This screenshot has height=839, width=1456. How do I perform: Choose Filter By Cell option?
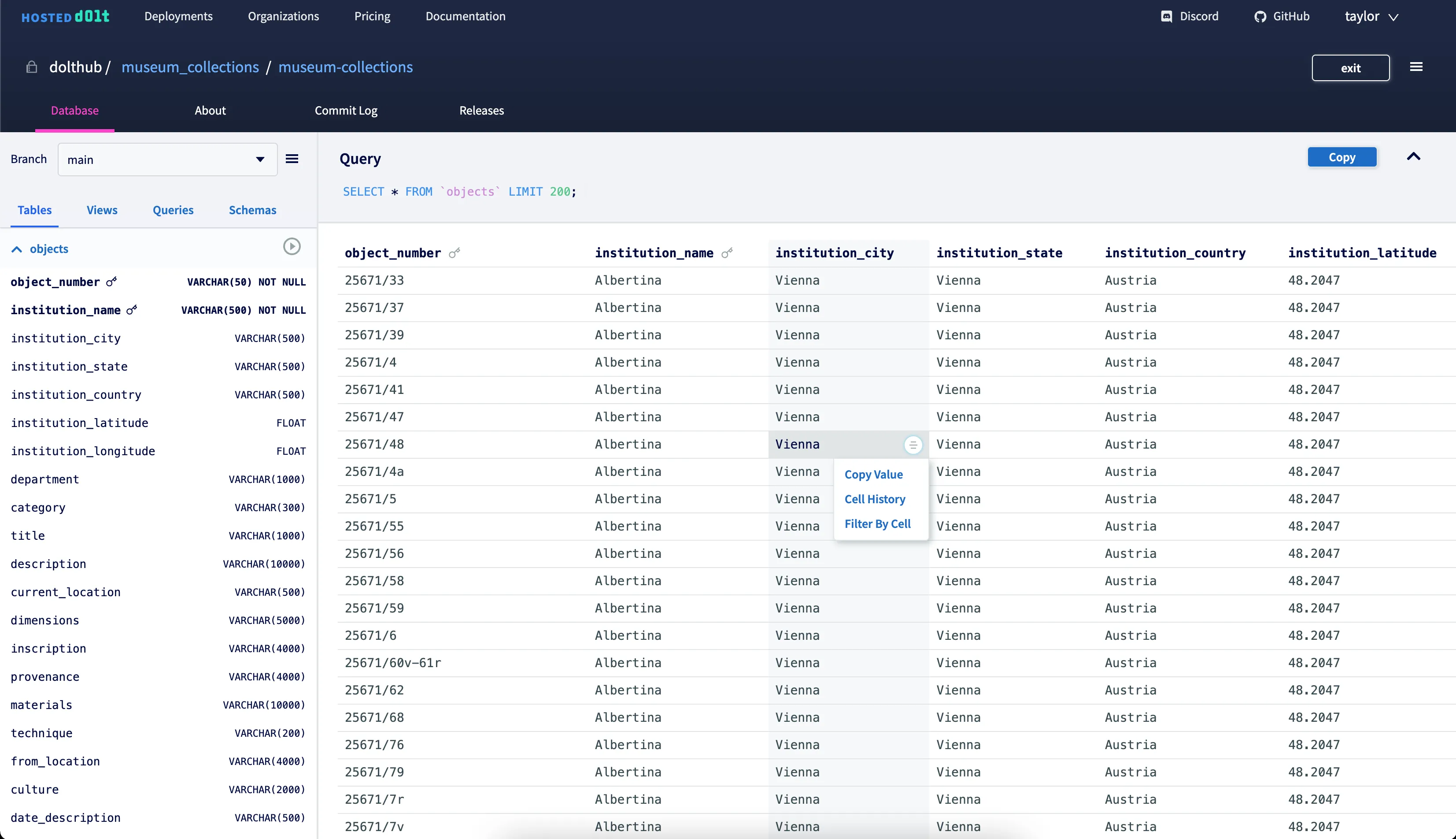pos(877,524)
